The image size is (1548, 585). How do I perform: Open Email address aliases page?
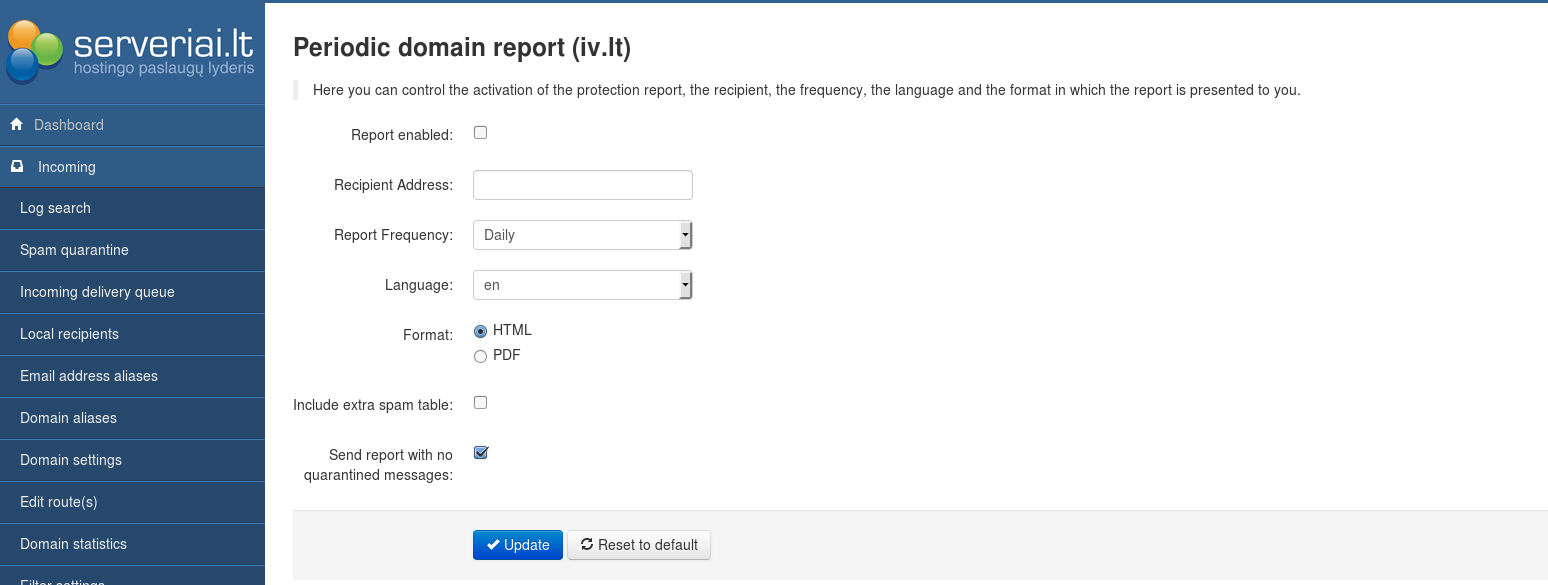click(x=89, y=376)
